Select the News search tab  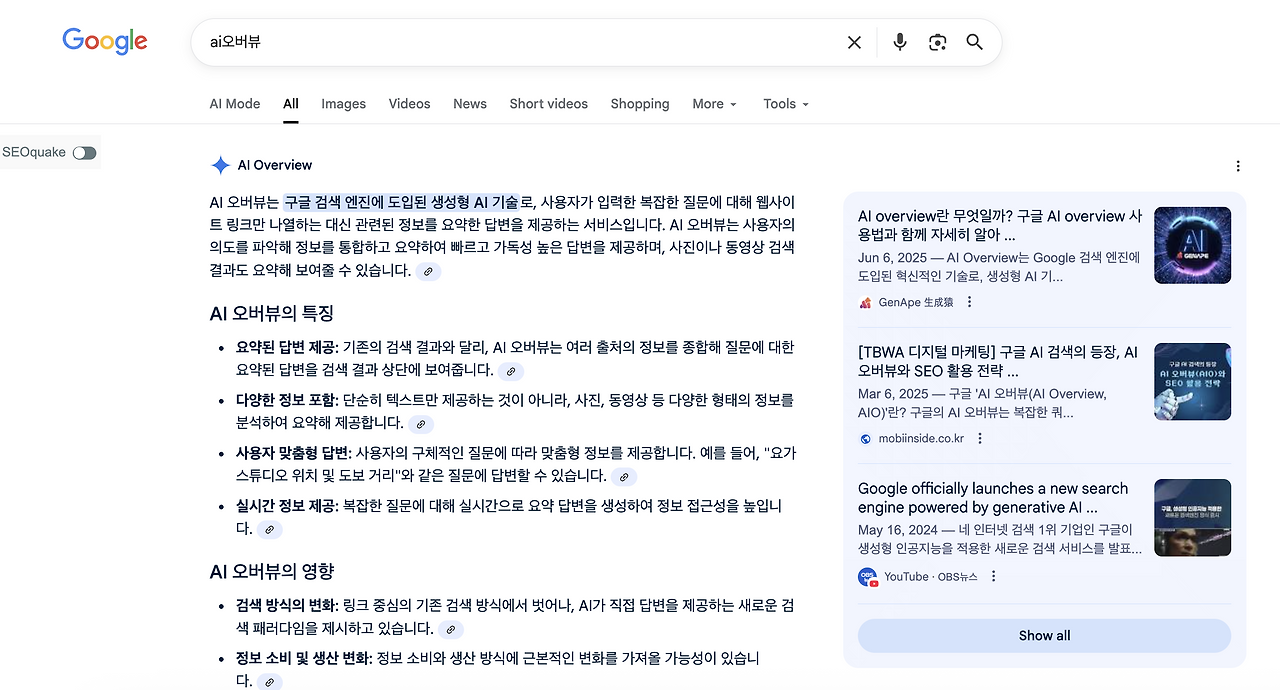470,104
